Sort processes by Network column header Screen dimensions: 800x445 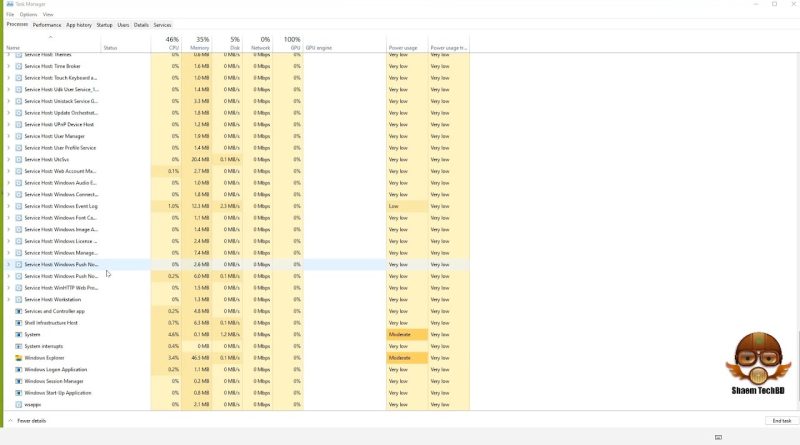(x=258, y=43)
